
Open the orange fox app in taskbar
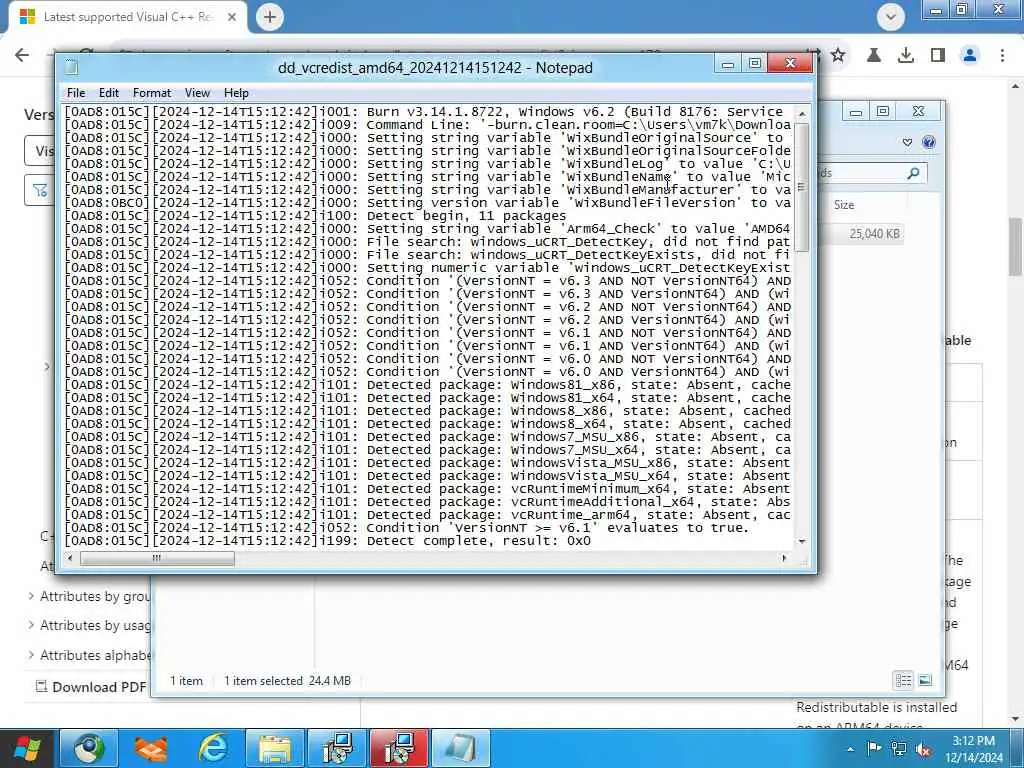tap(151, 748)
